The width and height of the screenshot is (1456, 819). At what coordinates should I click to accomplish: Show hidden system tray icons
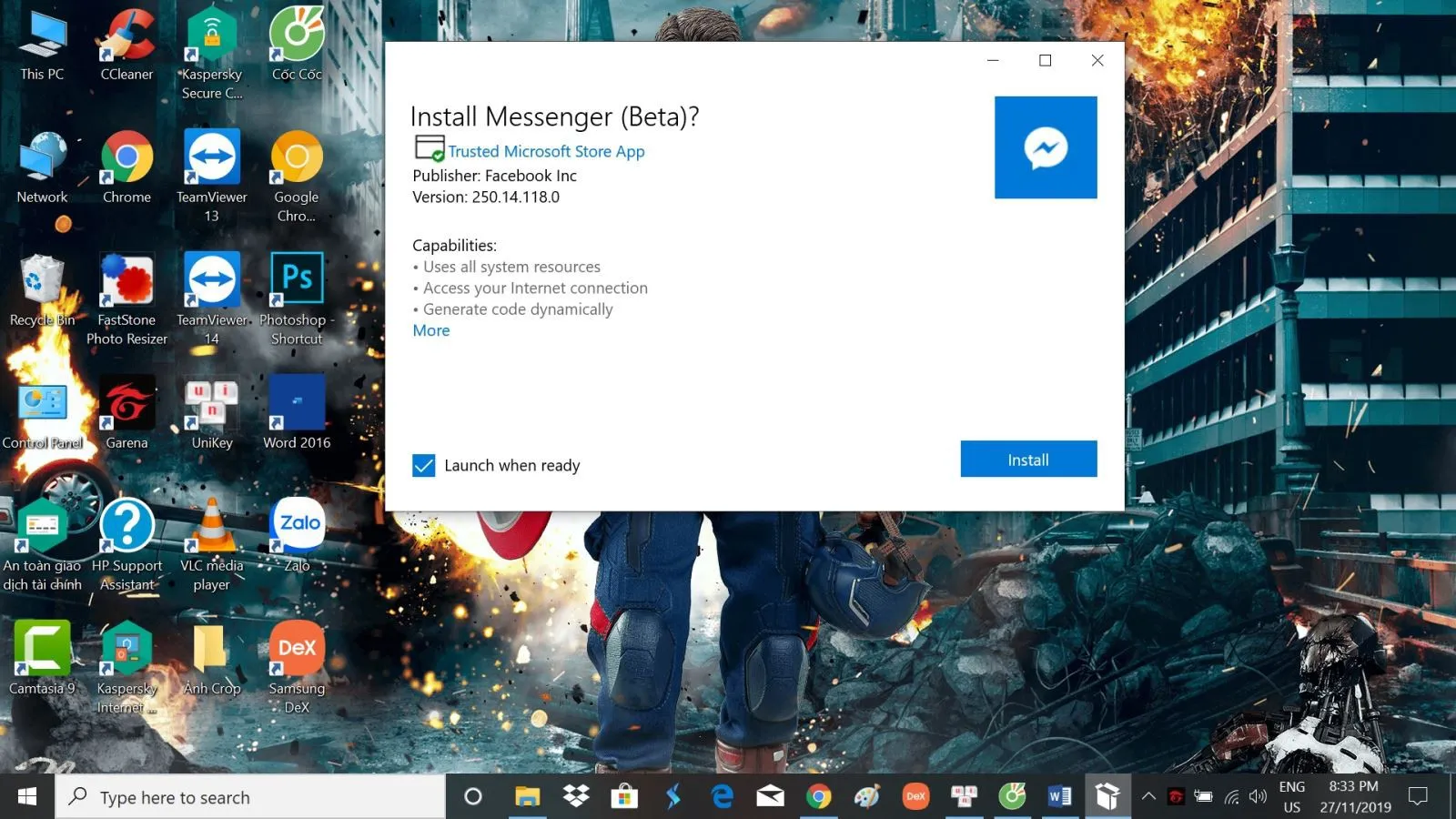1148,797
